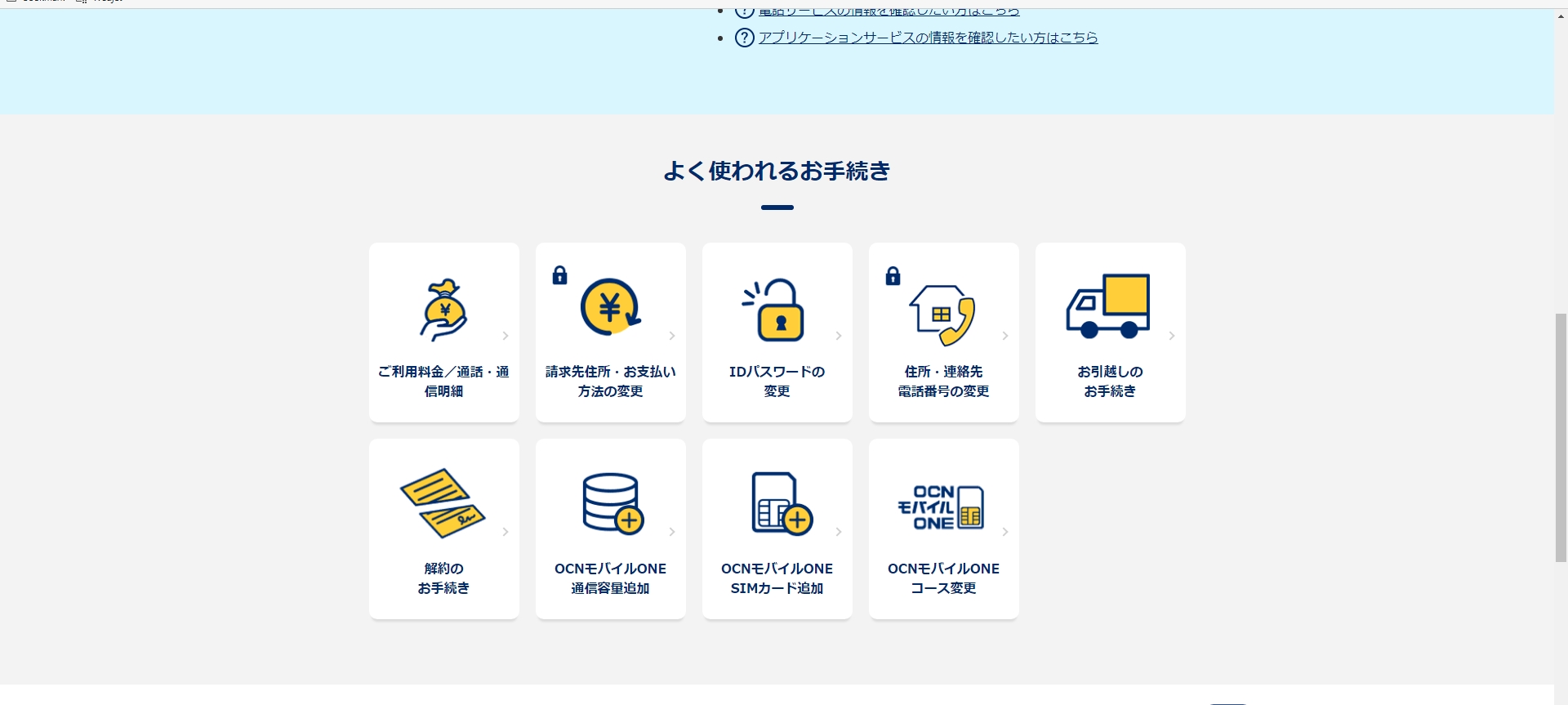Click chevron on 解約のお手続き card

[506, 532]
